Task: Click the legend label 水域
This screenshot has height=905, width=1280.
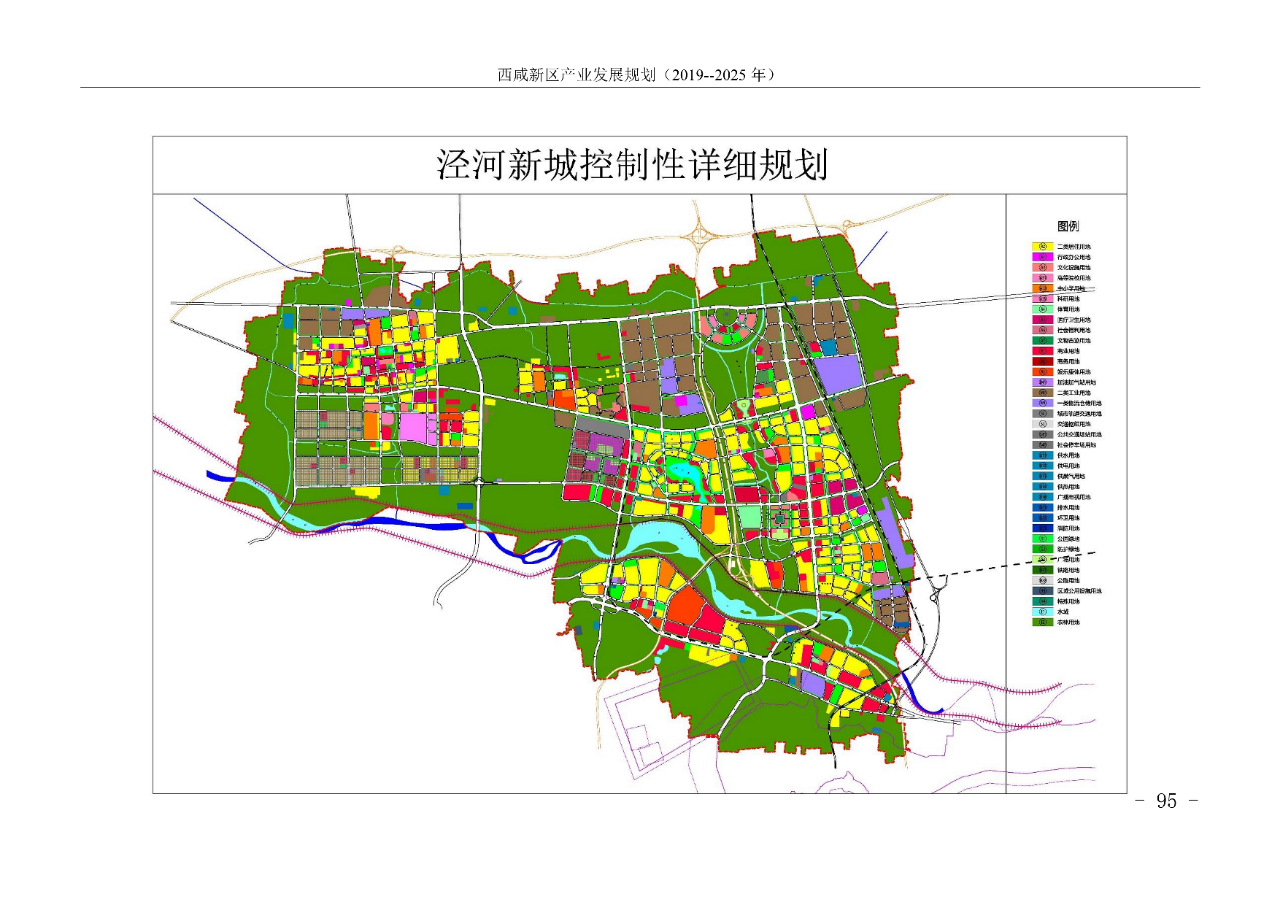Action: 1063,611
